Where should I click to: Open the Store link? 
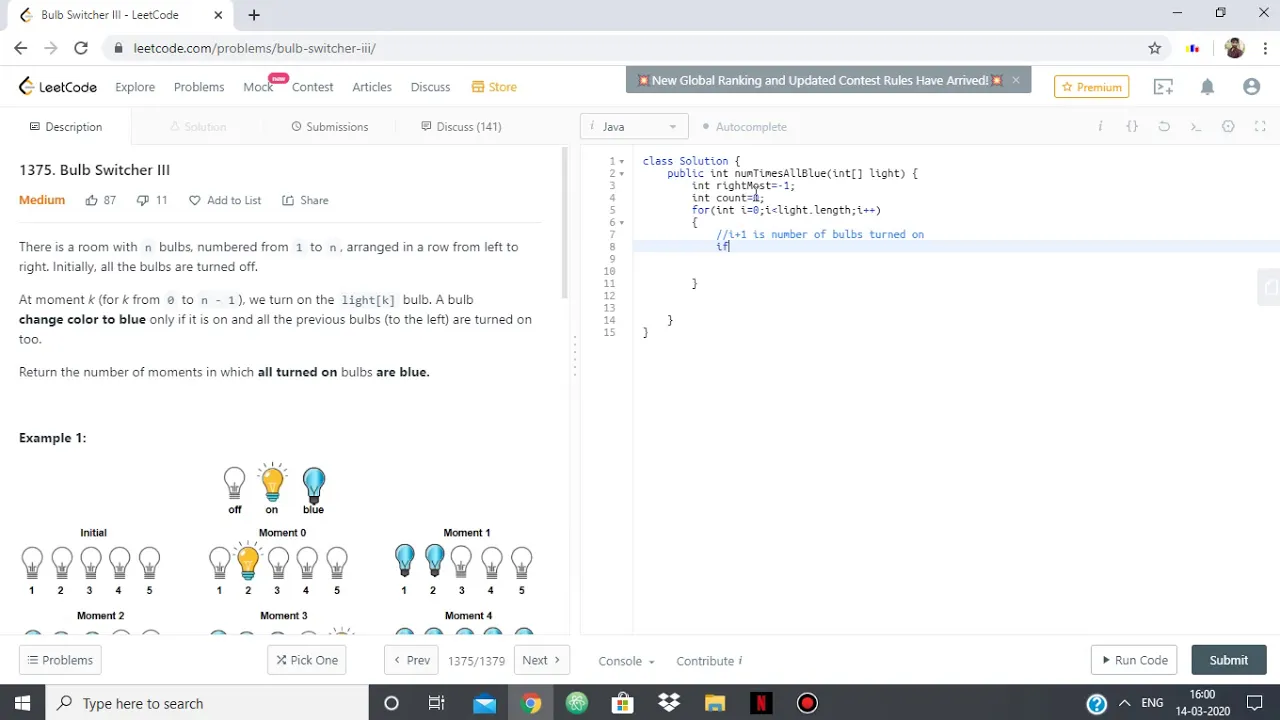coord(494,87)
